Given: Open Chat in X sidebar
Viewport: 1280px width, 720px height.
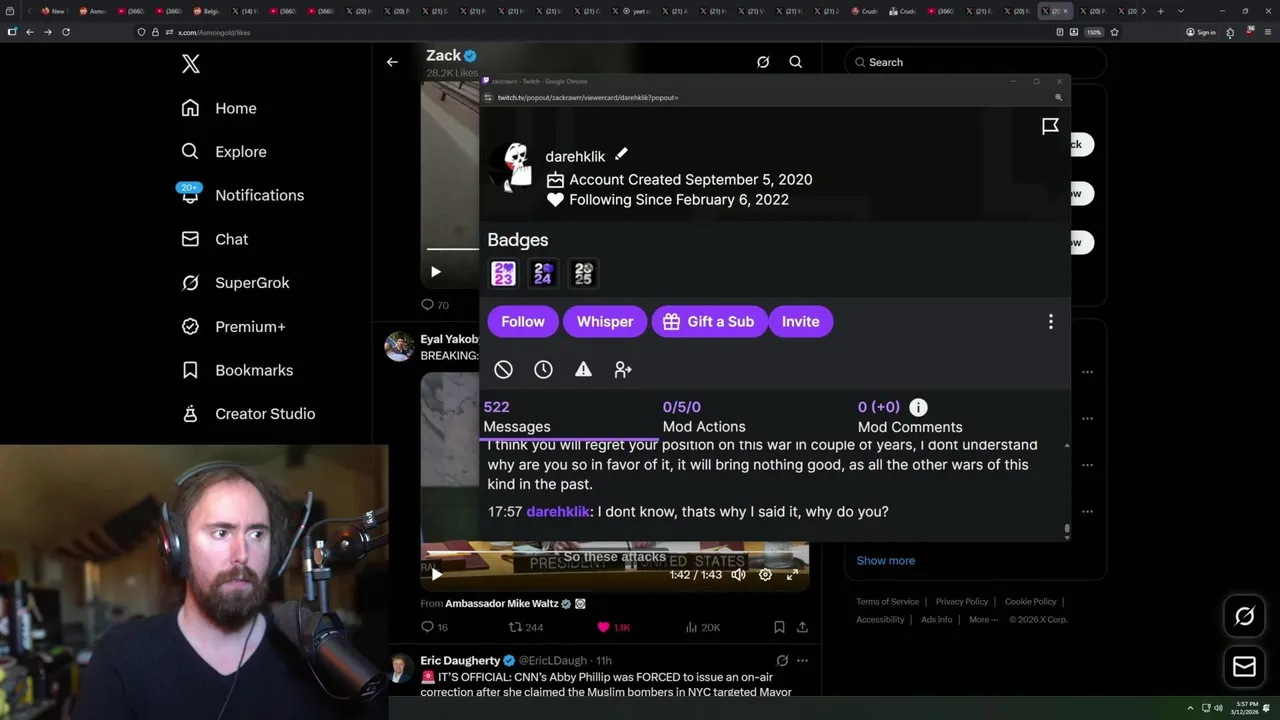Looking at the screenshot, I should [214, 239].
